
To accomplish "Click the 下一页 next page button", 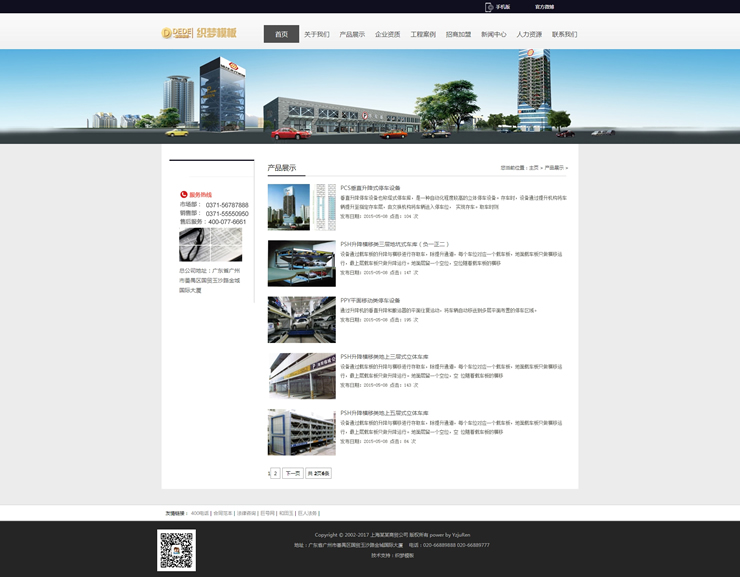I will click(x=292, y=473).
